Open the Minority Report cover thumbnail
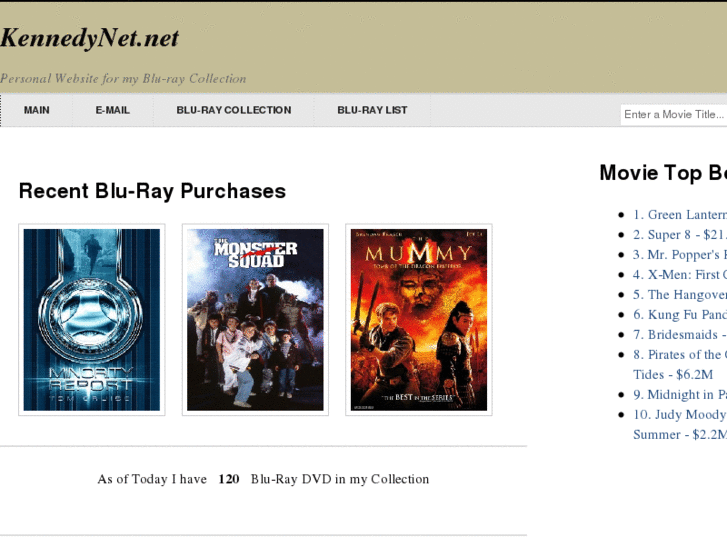 tap(92, 320)
